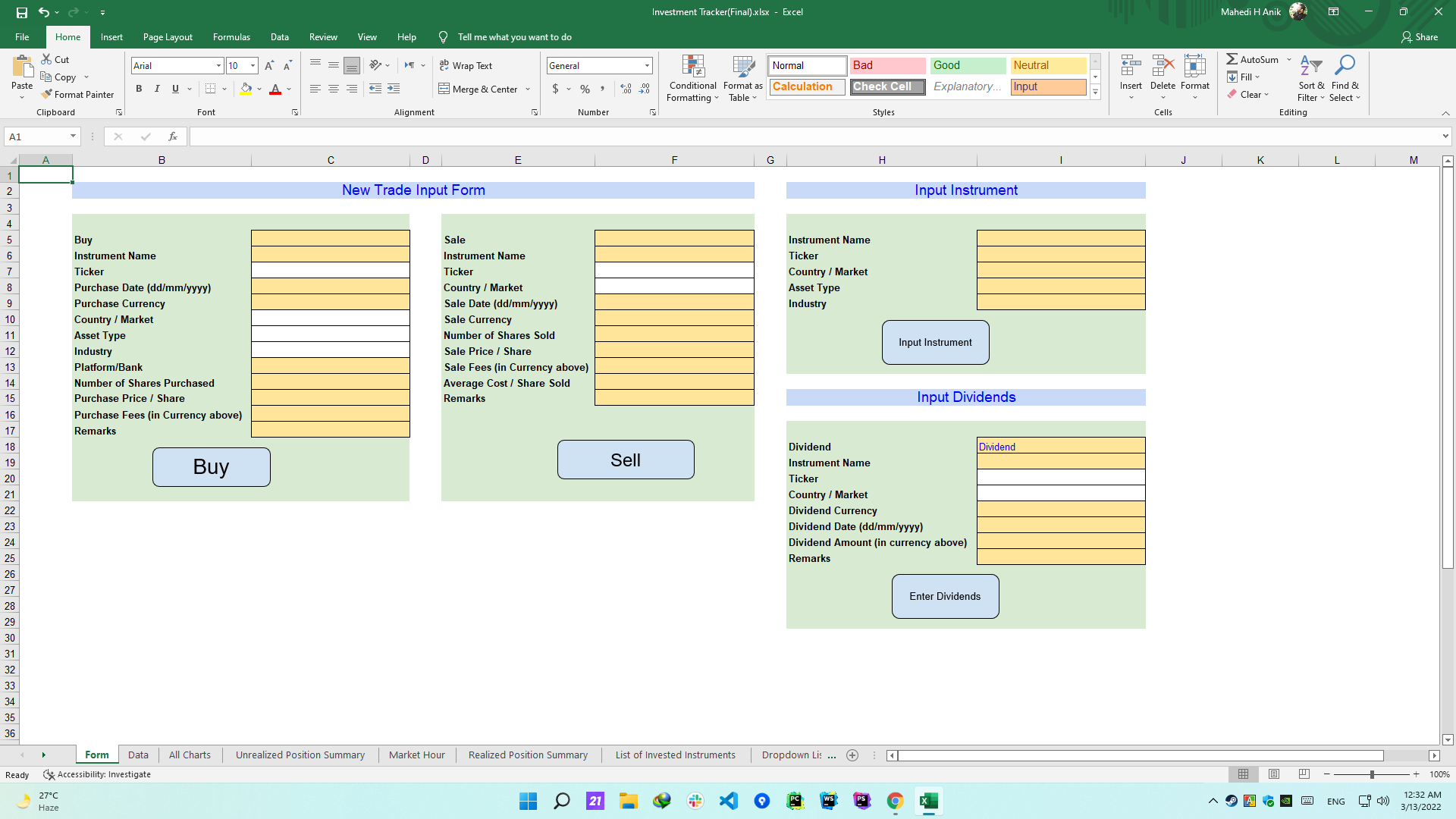This screenshot has width=1456, height=819.
Task: Open the font name Arial dropdown
Action: pos(219,66)
